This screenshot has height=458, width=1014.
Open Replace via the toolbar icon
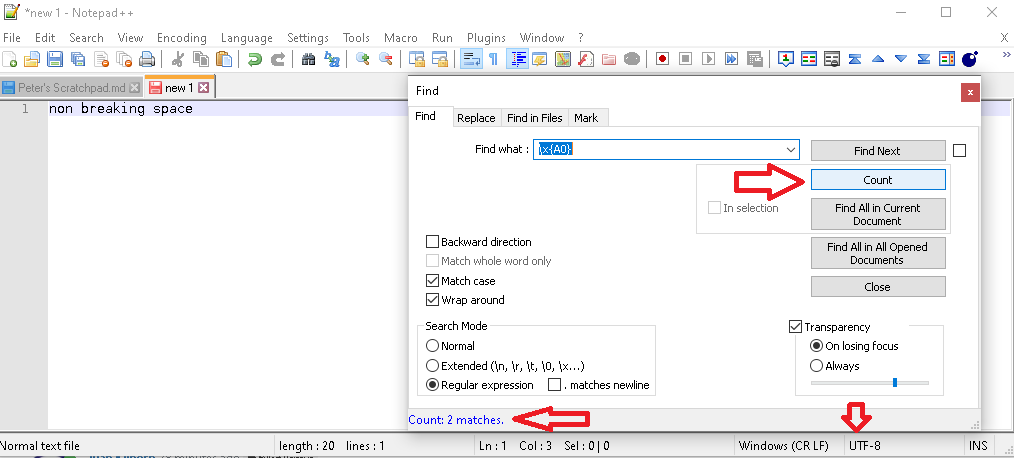click(332, 60)
